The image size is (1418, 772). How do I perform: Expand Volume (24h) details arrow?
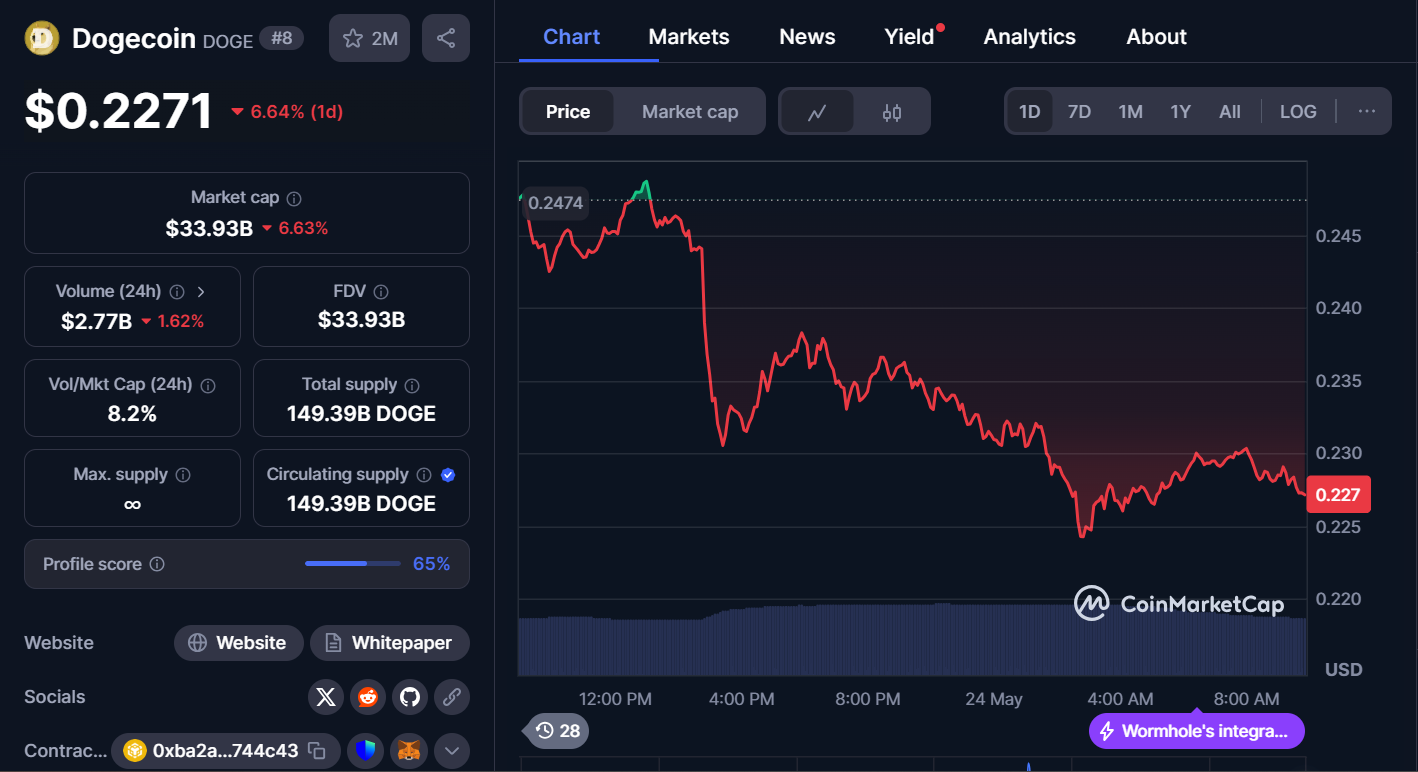pyautogui.click(x=201, y=292)
